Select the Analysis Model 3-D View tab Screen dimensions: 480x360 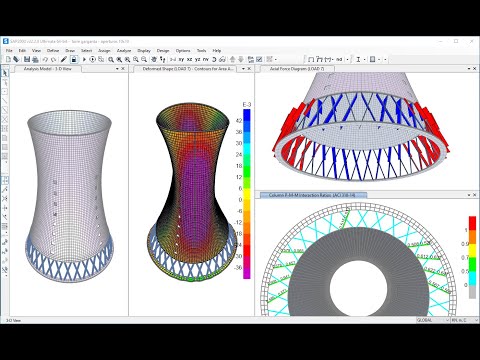pos(48,69)
